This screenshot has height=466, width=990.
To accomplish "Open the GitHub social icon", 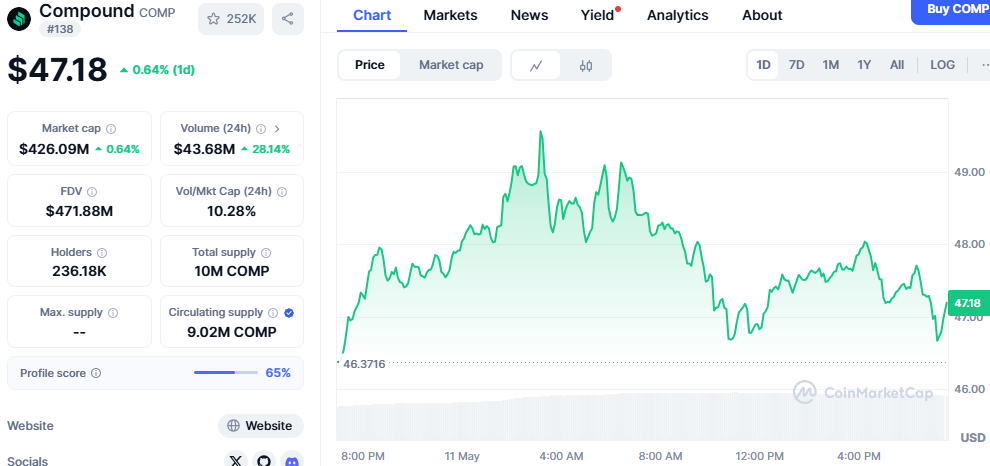I will [x=264, y=460].
